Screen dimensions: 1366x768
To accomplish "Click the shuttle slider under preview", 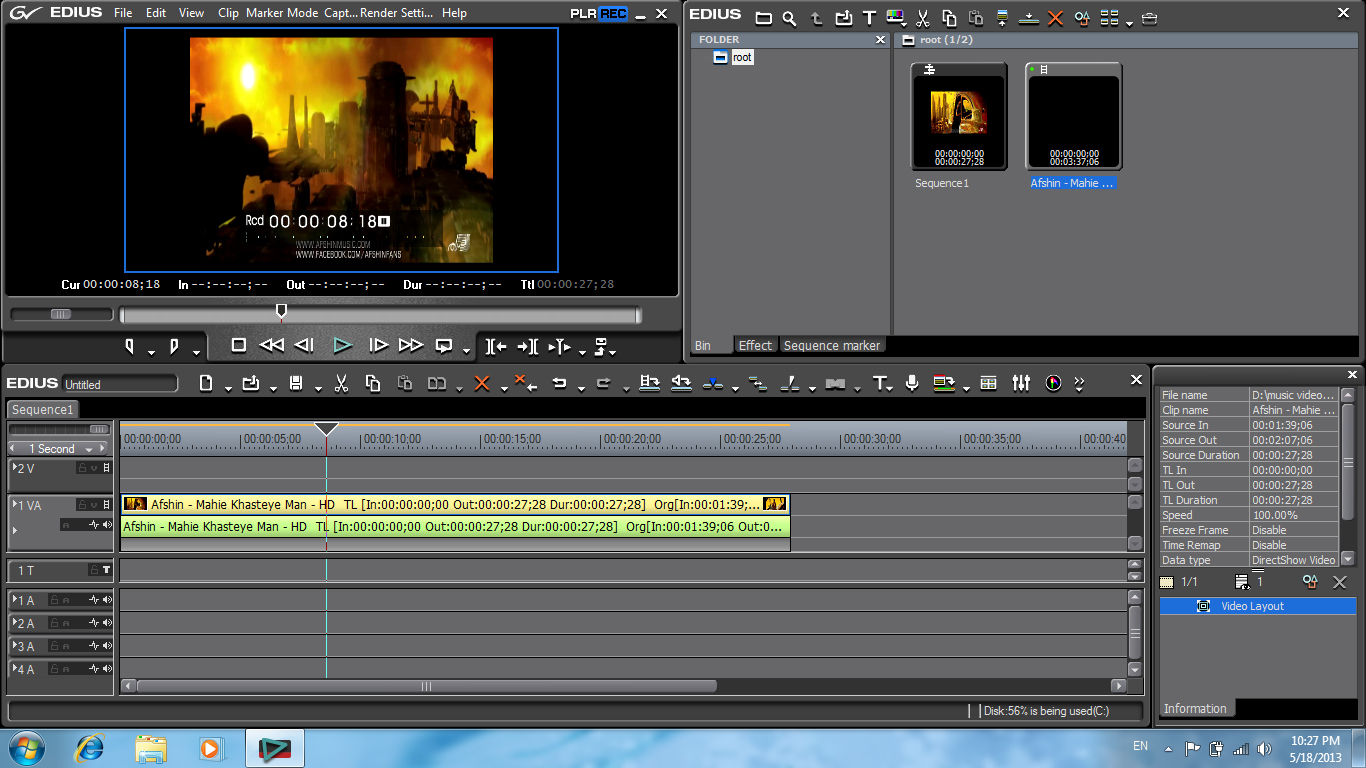I will [61, 314].
